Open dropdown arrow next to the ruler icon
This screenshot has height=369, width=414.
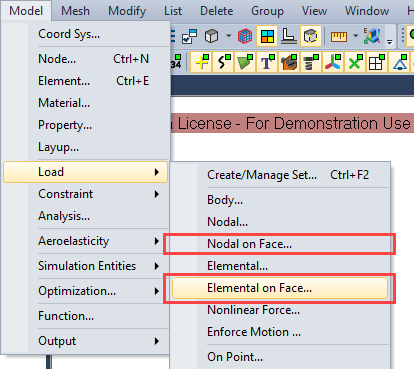click(356, 35)
